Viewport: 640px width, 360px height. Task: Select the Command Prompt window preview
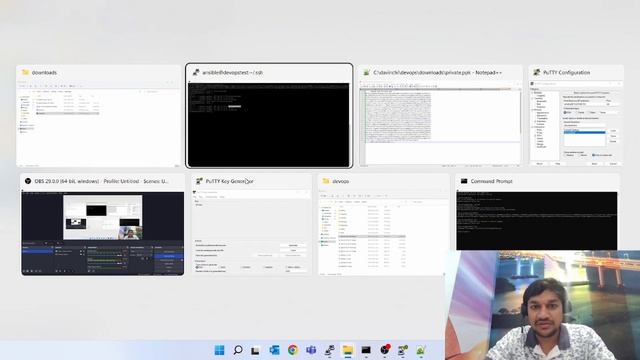pos(537,212)
